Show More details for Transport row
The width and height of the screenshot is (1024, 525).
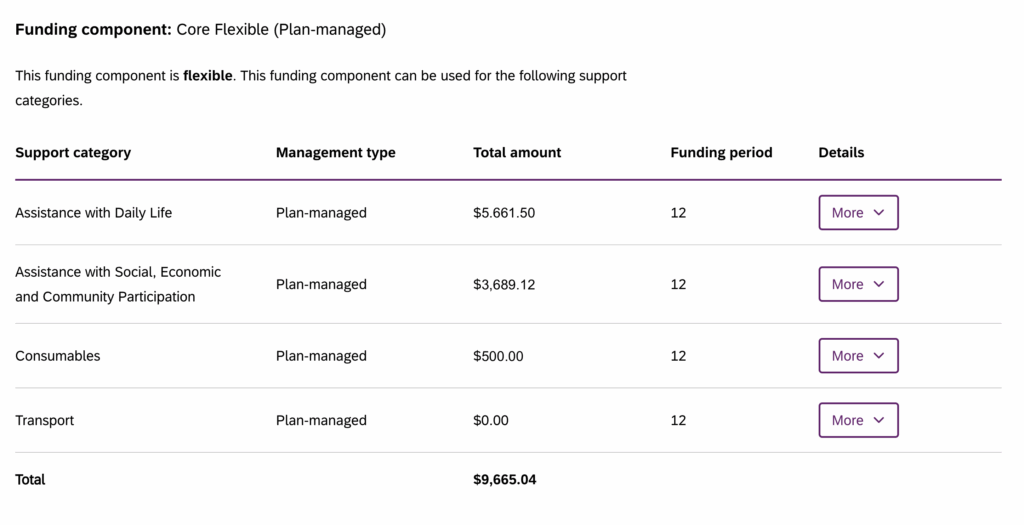(x=858, y=420)
